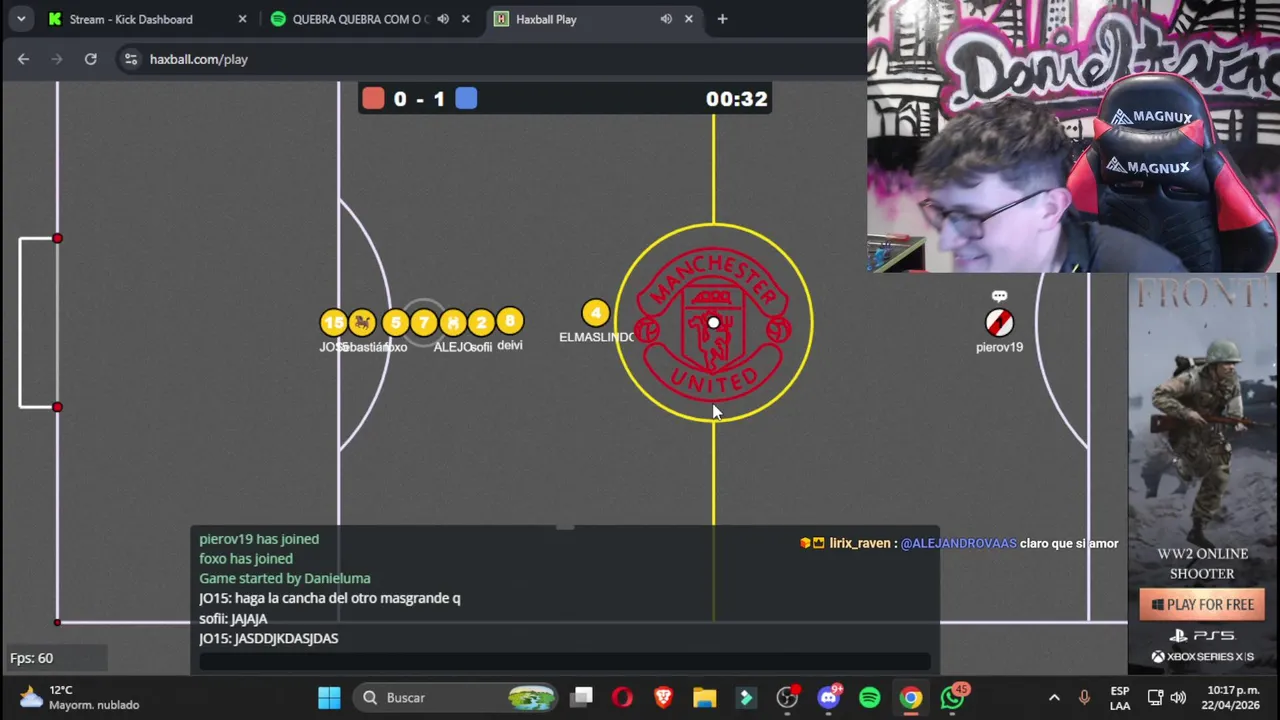Open Discord from taskbar
This screenshot has width=1280, height=720.
[829, 697]
